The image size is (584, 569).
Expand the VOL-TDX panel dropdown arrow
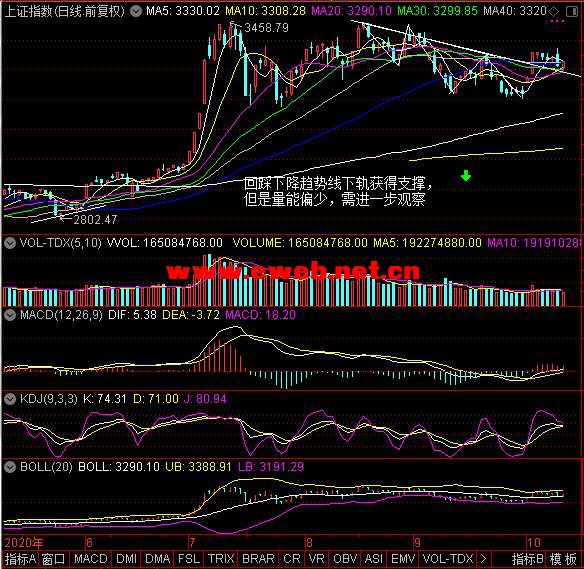coord(10,243)
